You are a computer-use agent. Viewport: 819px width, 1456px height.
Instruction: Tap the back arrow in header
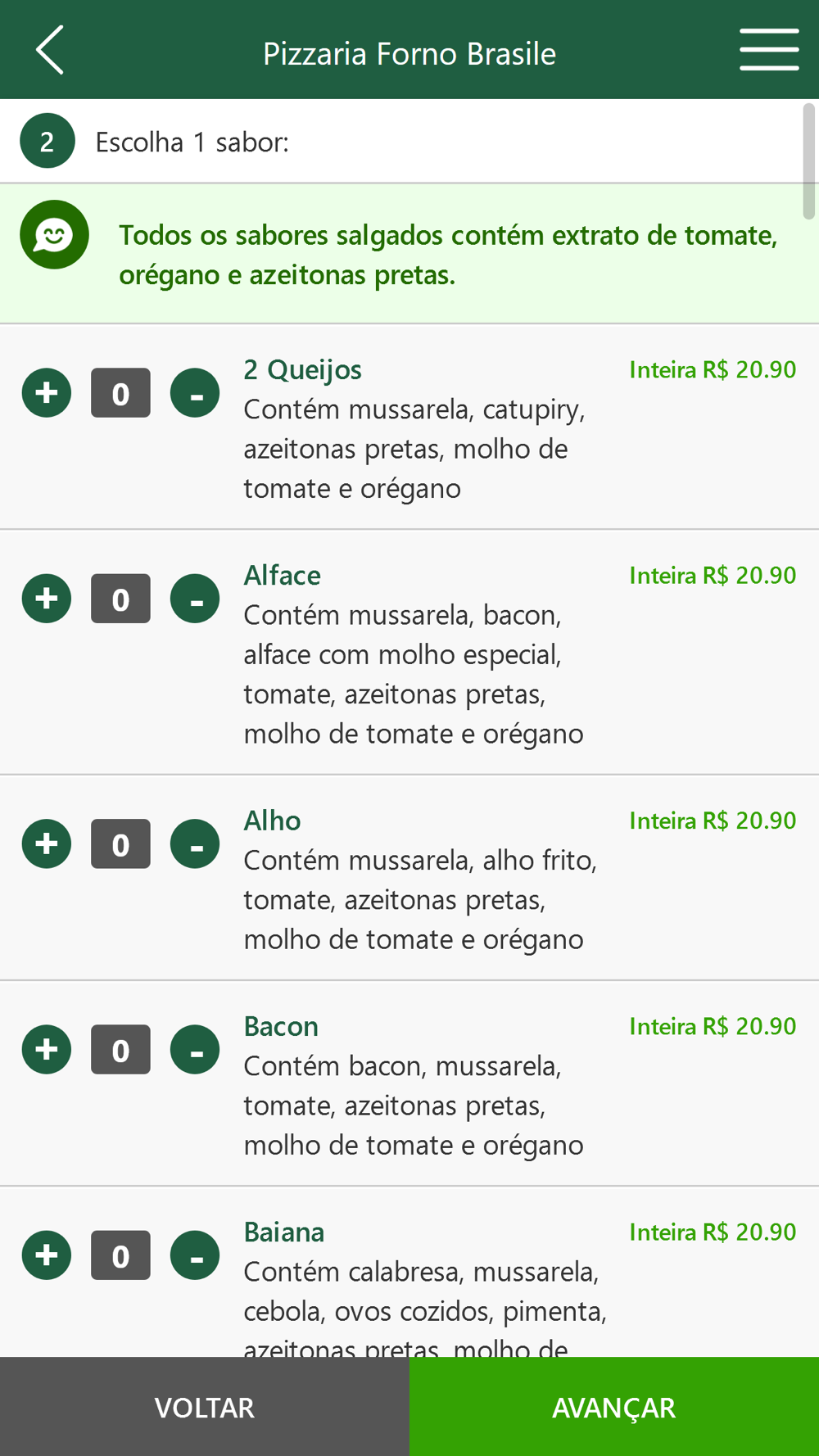pyautogui.click(x=50, y=51)
